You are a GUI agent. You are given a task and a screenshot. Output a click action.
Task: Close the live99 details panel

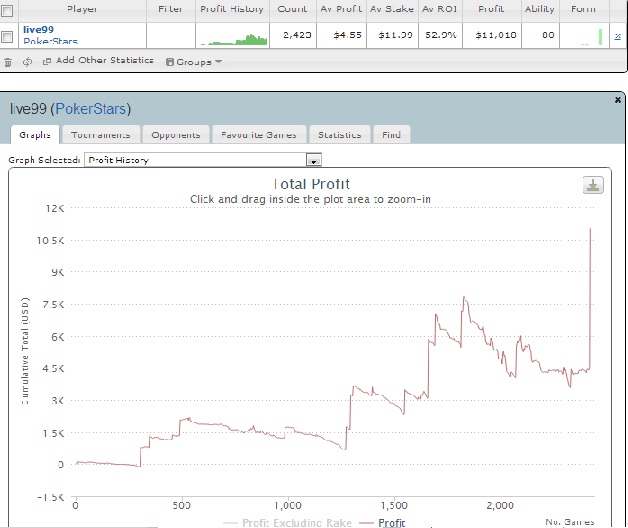coord(618,100)
